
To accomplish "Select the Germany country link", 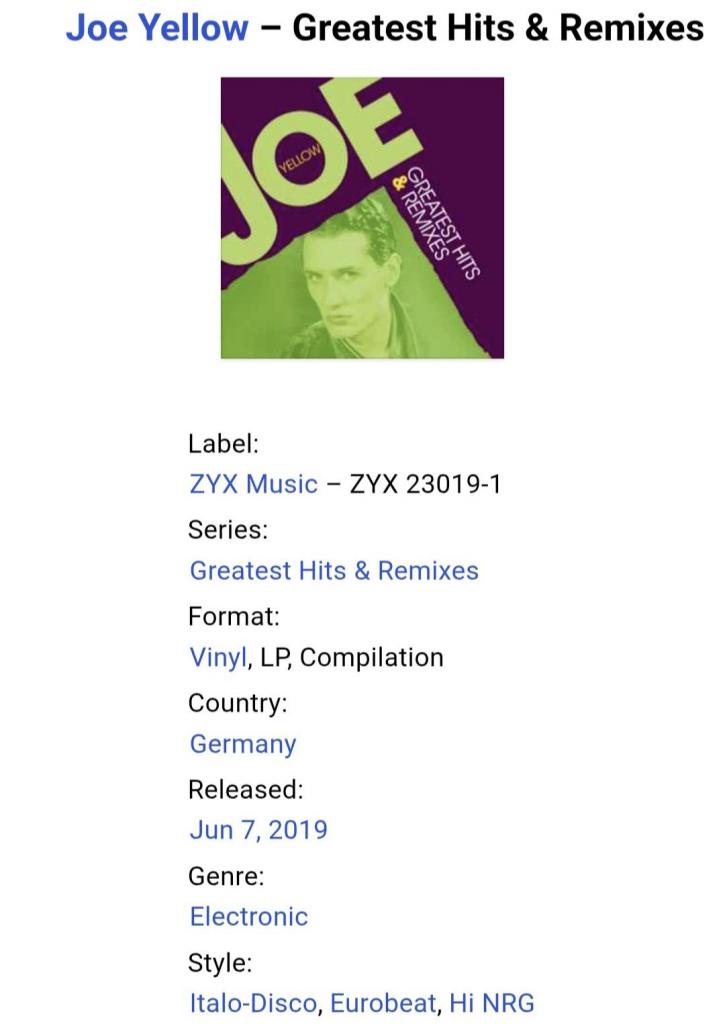I will pos(243,744).
